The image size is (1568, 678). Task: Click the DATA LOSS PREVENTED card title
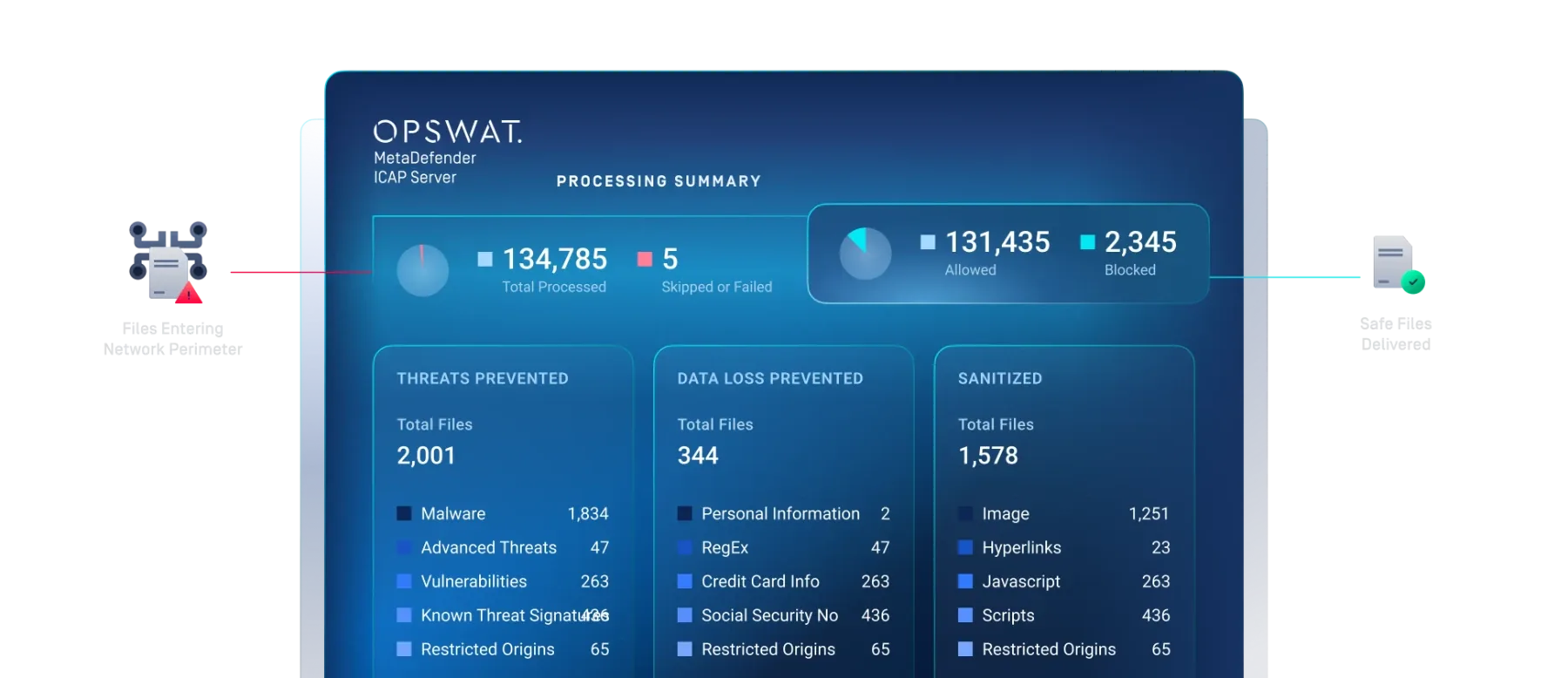(770, 378)
